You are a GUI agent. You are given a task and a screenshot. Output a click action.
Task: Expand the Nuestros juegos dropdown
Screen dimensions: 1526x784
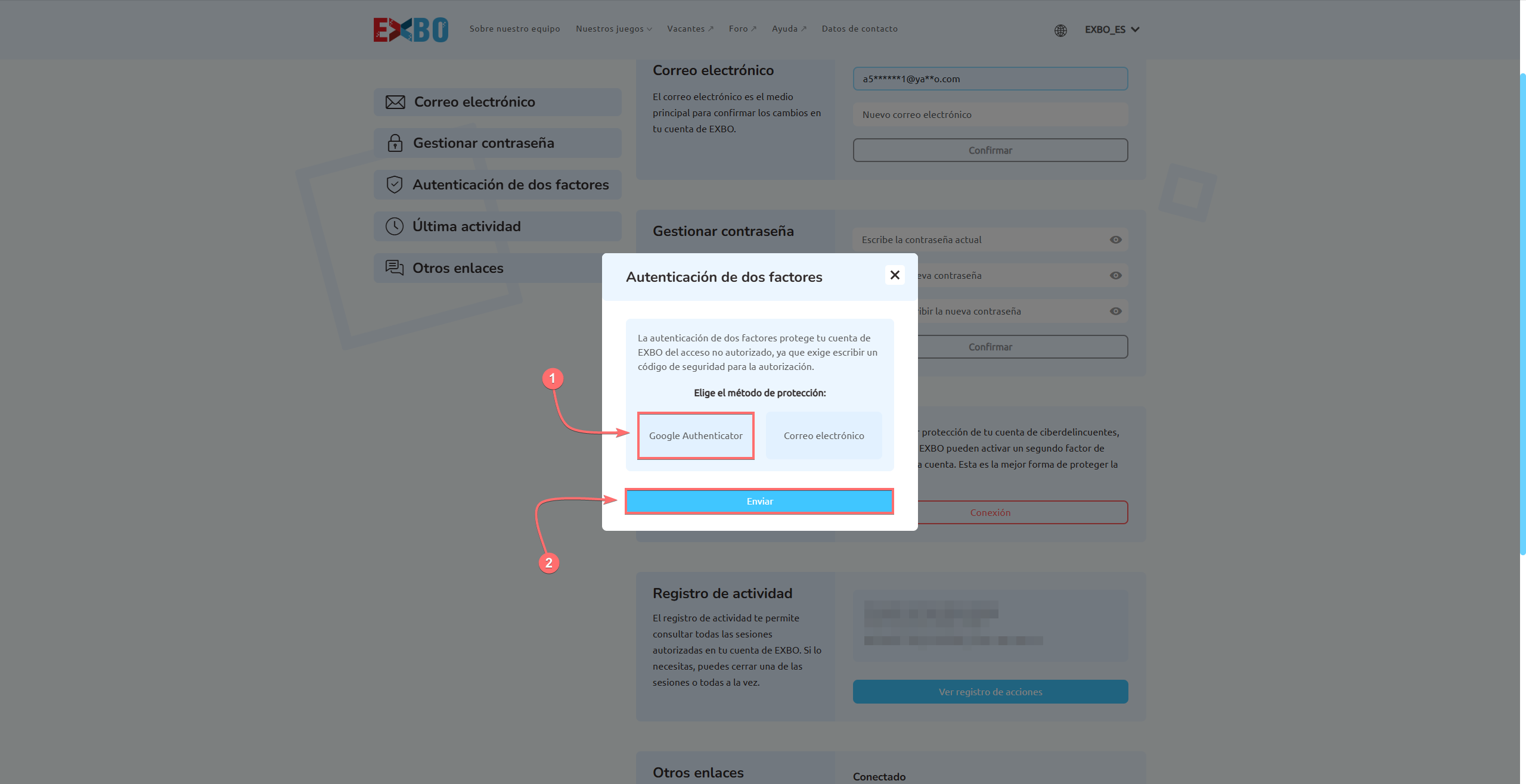(x=613, y=29)
